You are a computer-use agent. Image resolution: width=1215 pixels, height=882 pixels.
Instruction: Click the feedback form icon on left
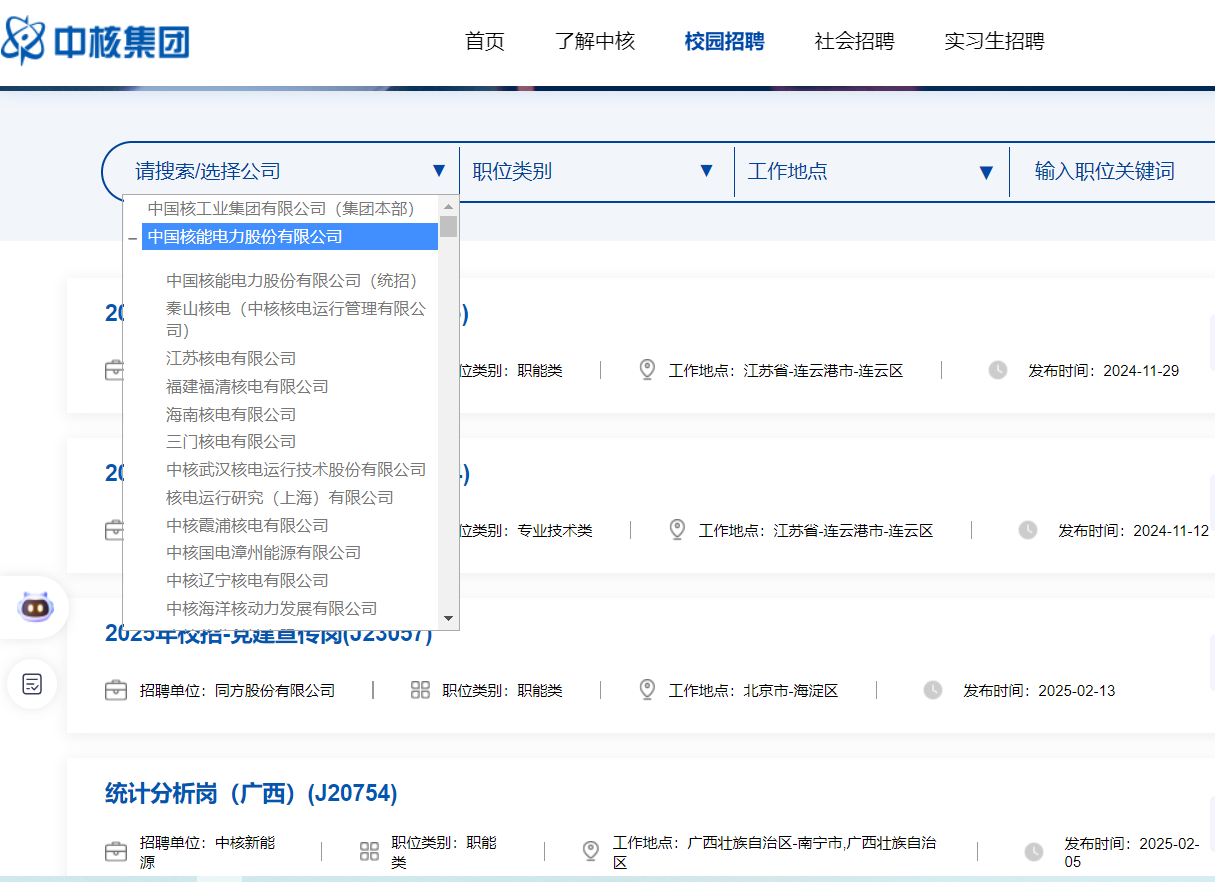[x=33, y=684]
